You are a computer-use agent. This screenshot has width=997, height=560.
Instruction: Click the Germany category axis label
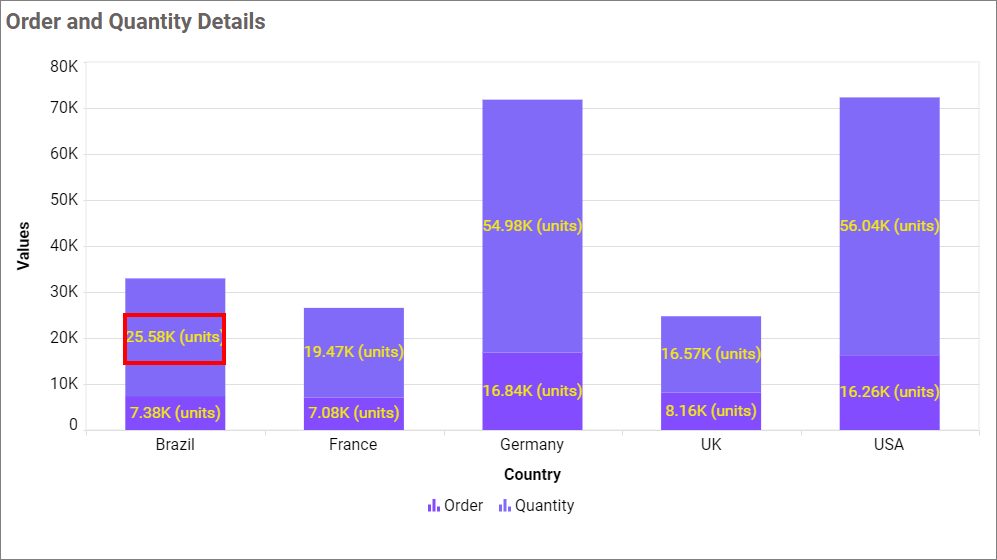532,445
